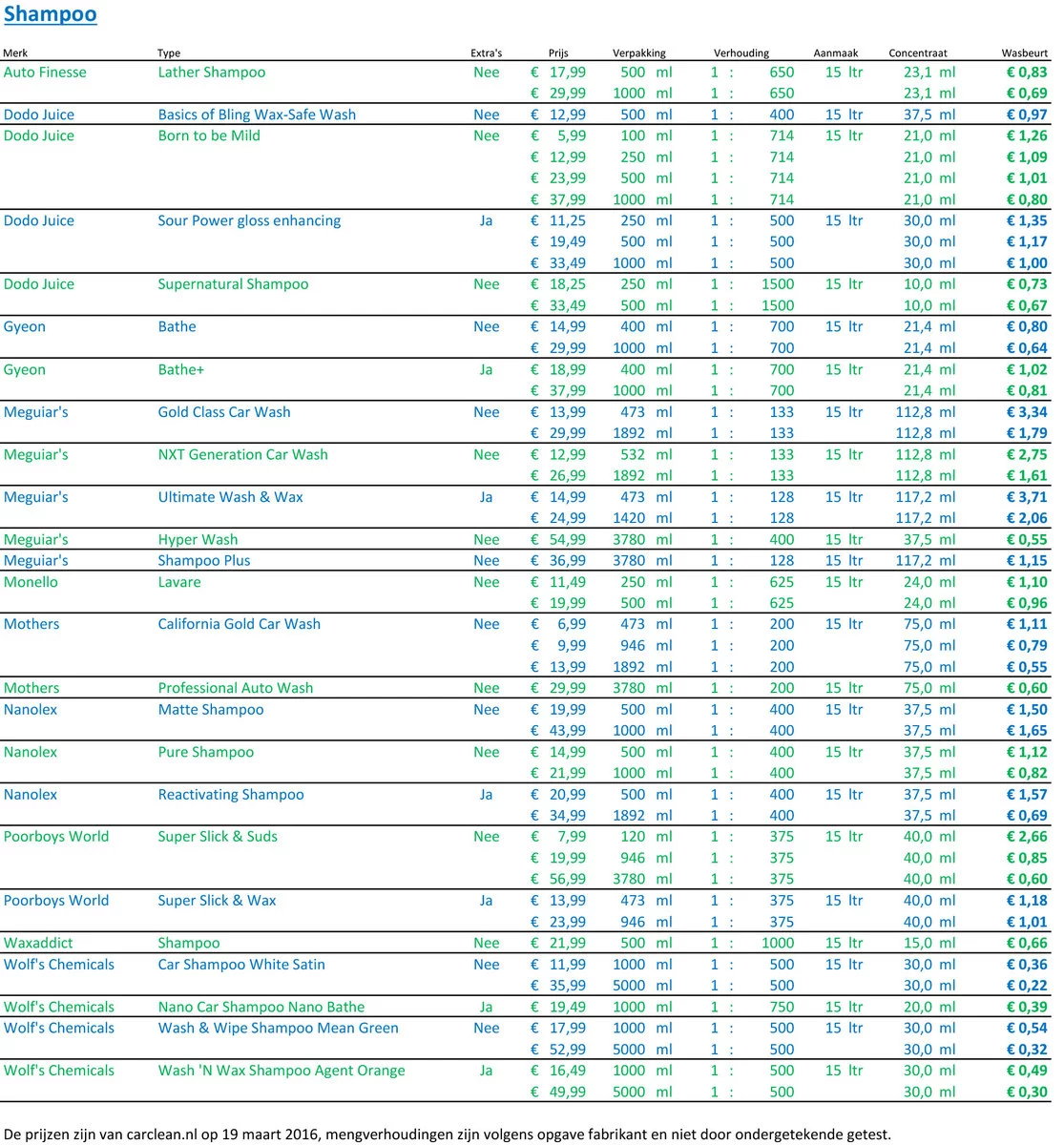The image size is (1064, 1145).
Task: Select the € 3,71 Wasbeurt value
Action: pos(1027,497)
